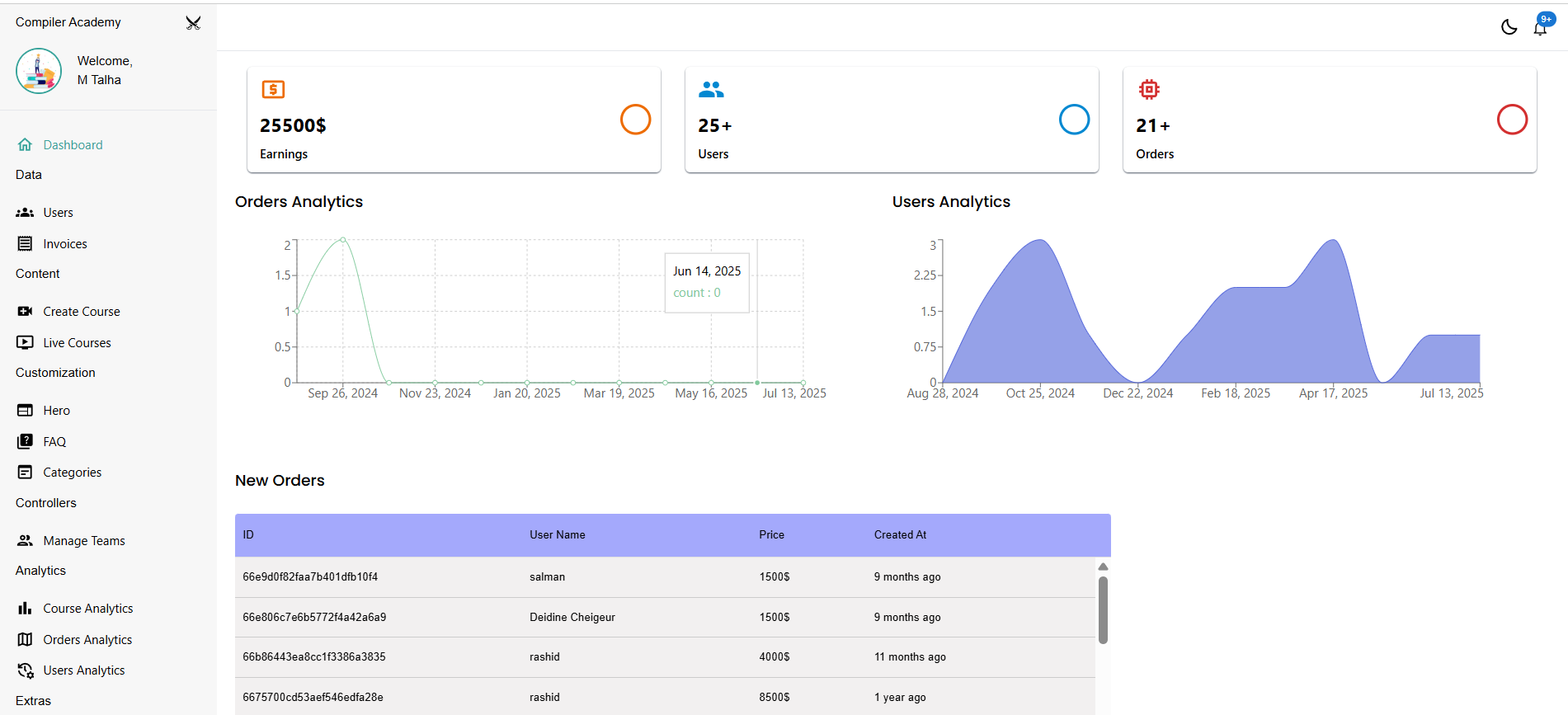Open Hero customization

57,411
